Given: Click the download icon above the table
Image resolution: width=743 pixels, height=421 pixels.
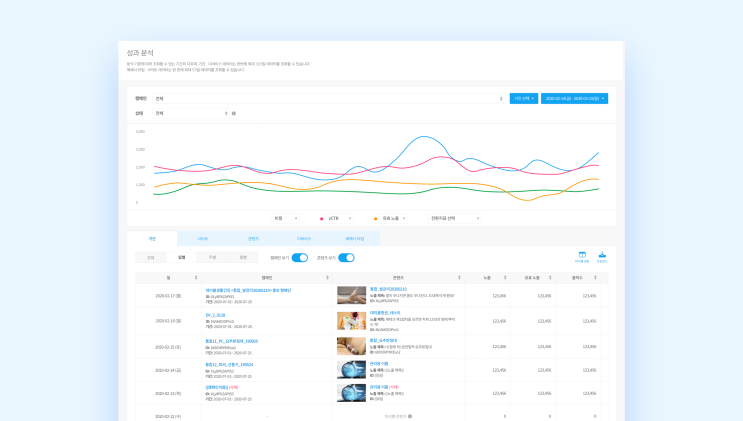Looking at the screenshot, I should [602, 257].
